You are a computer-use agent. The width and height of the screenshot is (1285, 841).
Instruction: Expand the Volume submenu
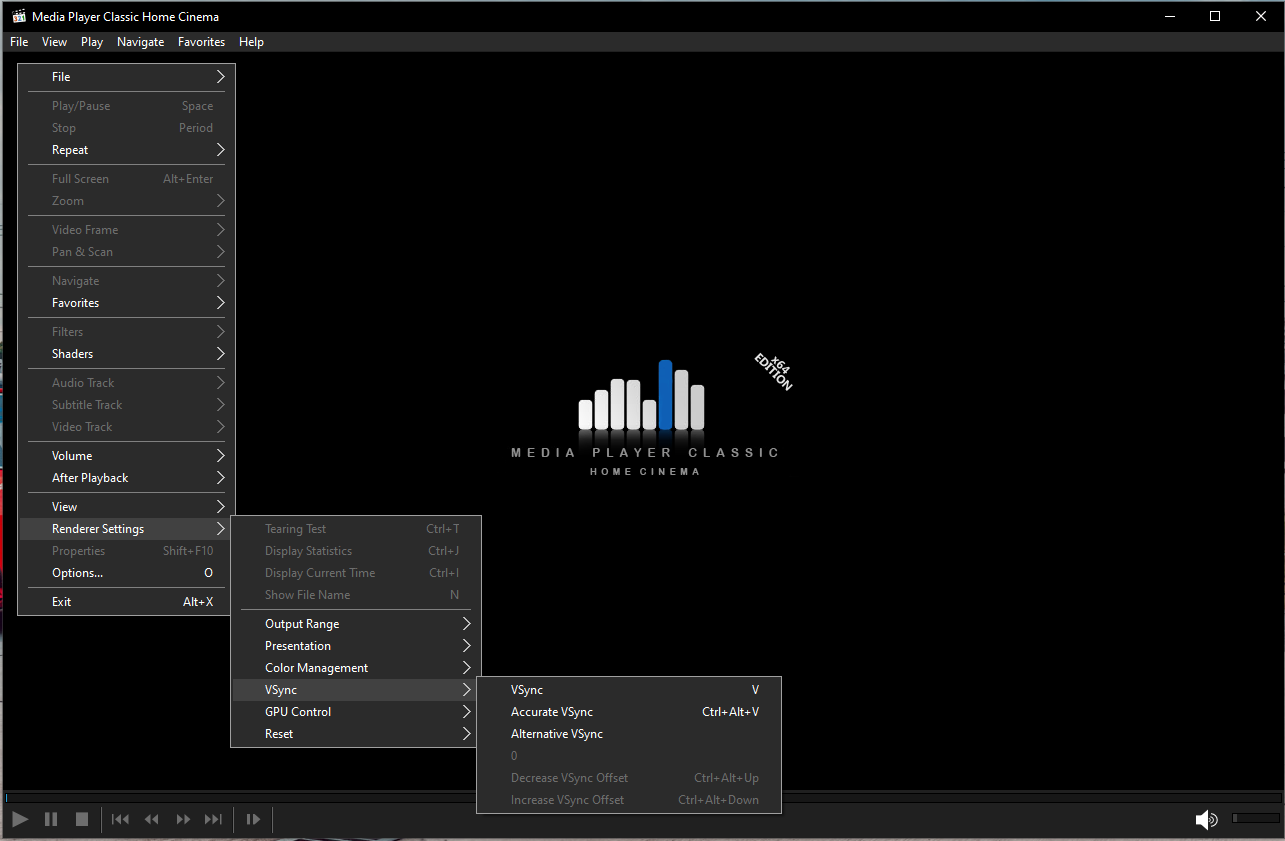127,456
